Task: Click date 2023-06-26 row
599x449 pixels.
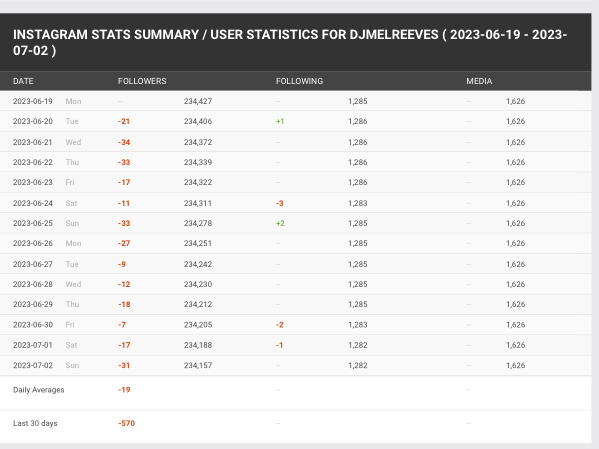Action: pos(33,243)
